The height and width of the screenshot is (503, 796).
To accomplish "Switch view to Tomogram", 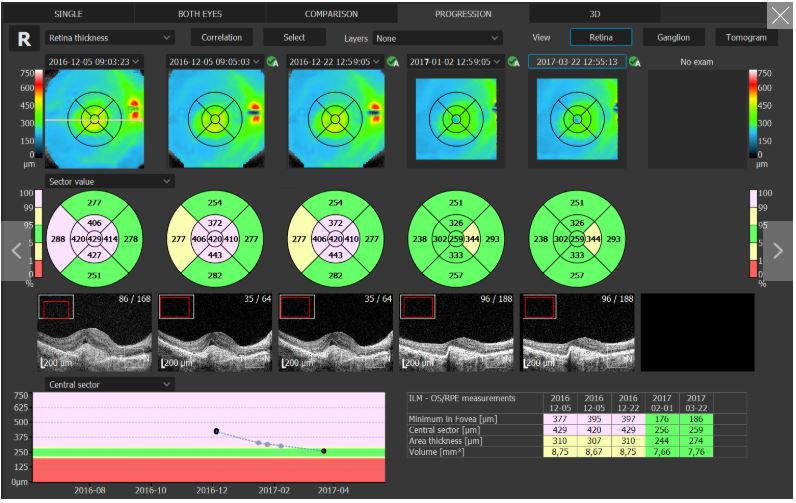I will [x=746, y=37].
